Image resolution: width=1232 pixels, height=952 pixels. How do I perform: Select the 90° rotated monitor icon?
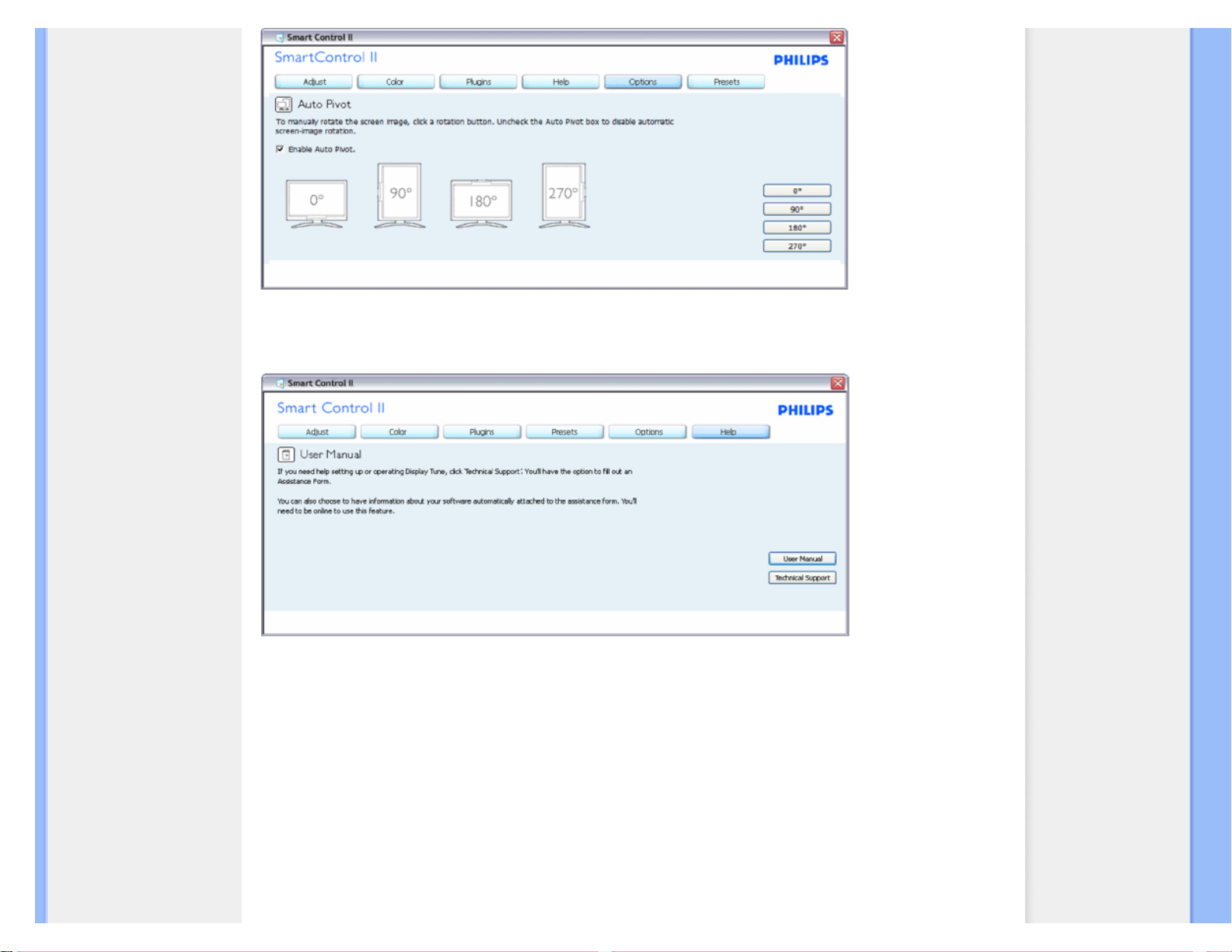coord(400,195)
